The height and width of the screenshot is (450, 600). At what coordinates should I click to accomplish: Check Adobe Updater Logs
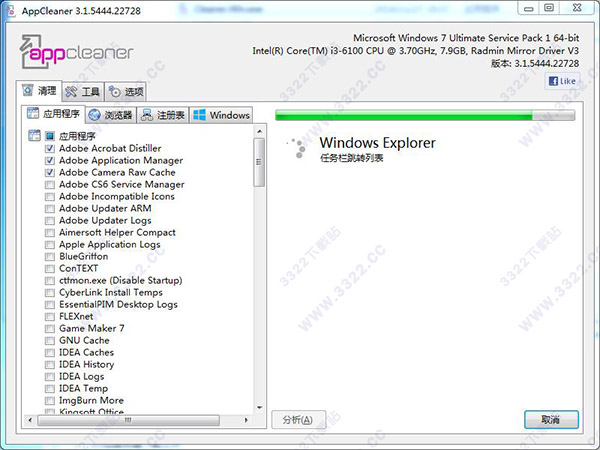click(x=50, y=220)
